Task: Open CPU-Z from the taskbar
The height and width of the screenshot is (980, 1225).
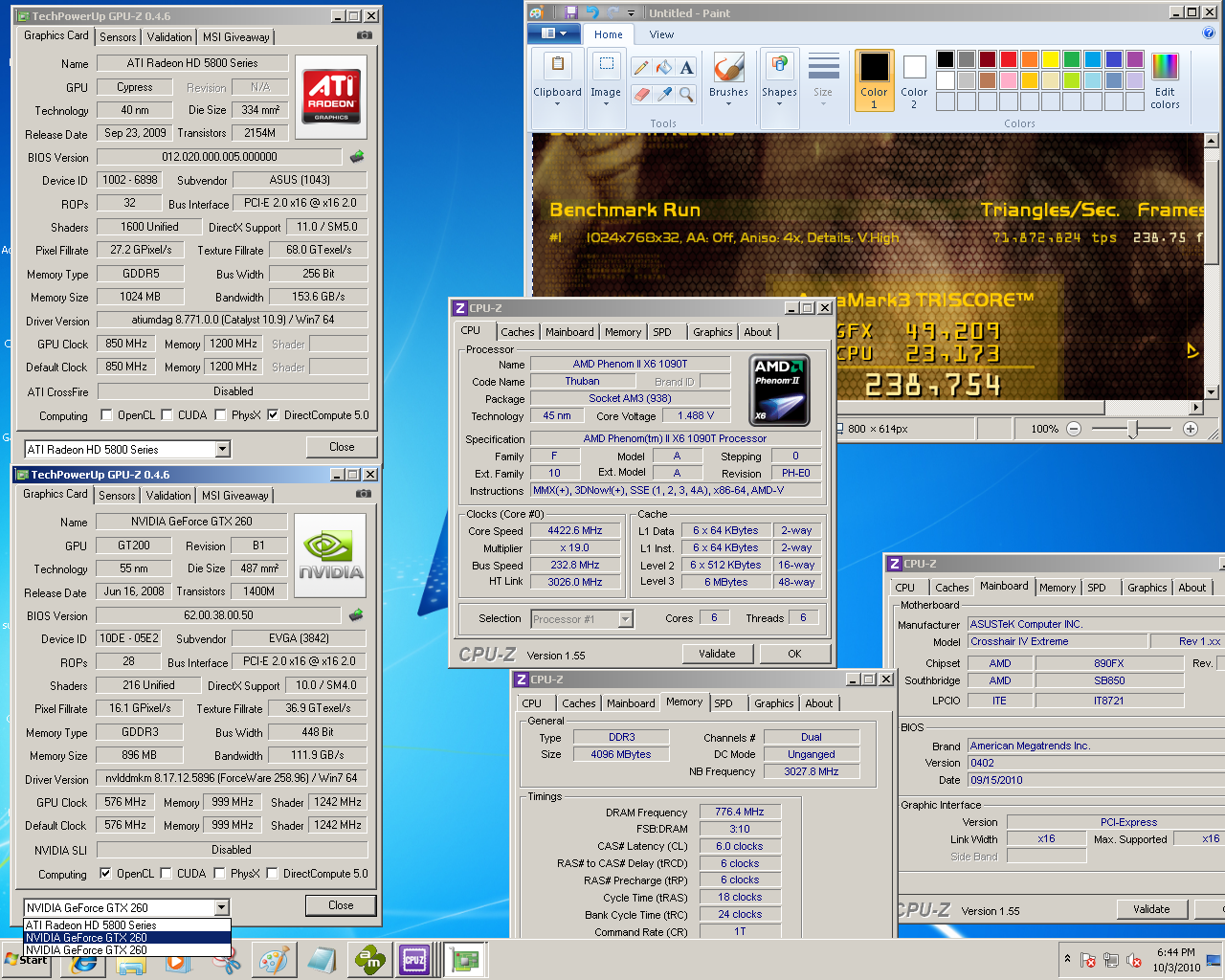Action: 414,960
